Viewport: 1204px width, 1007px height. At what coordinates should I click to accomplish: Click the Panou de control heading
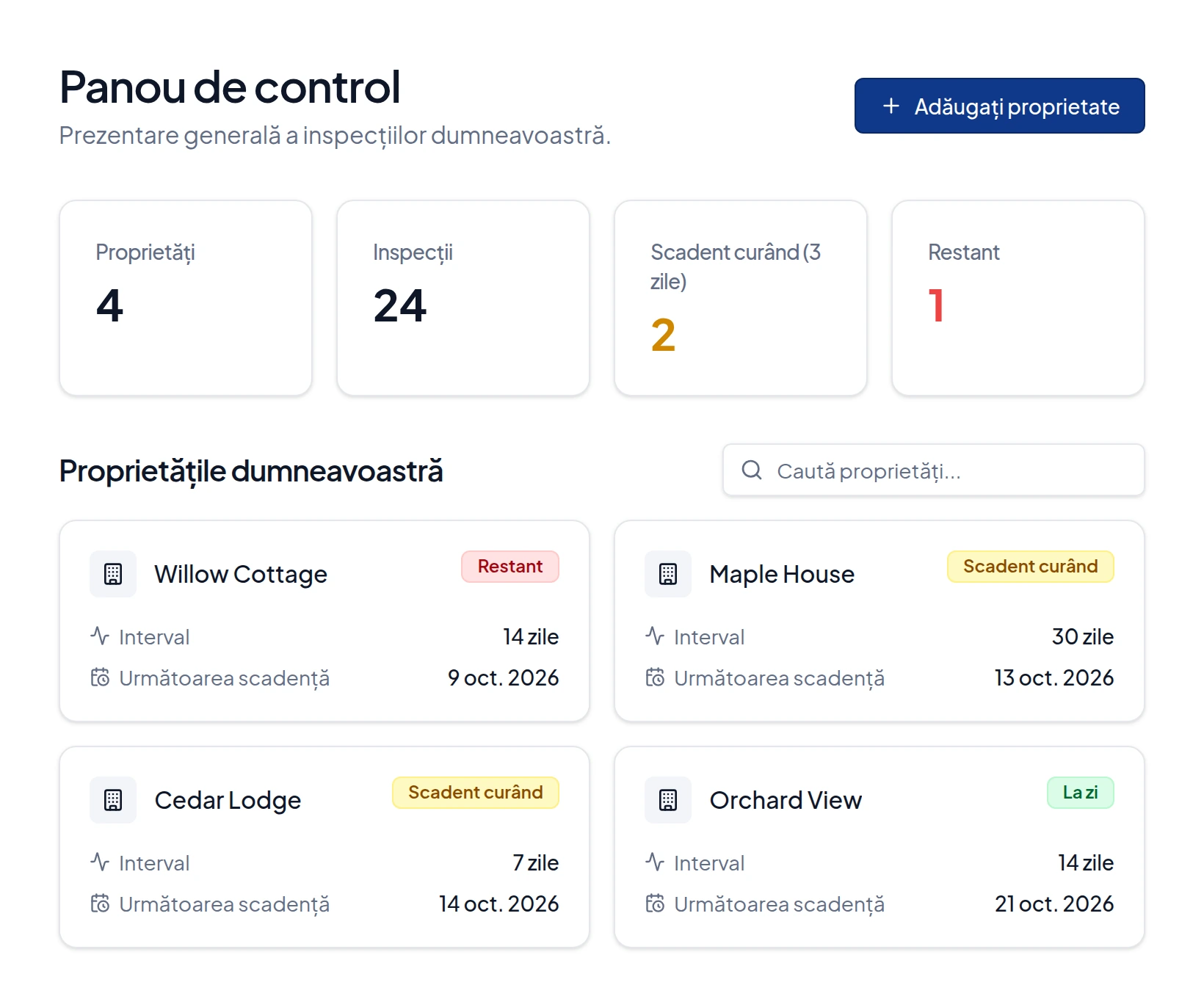coord(230,87)
